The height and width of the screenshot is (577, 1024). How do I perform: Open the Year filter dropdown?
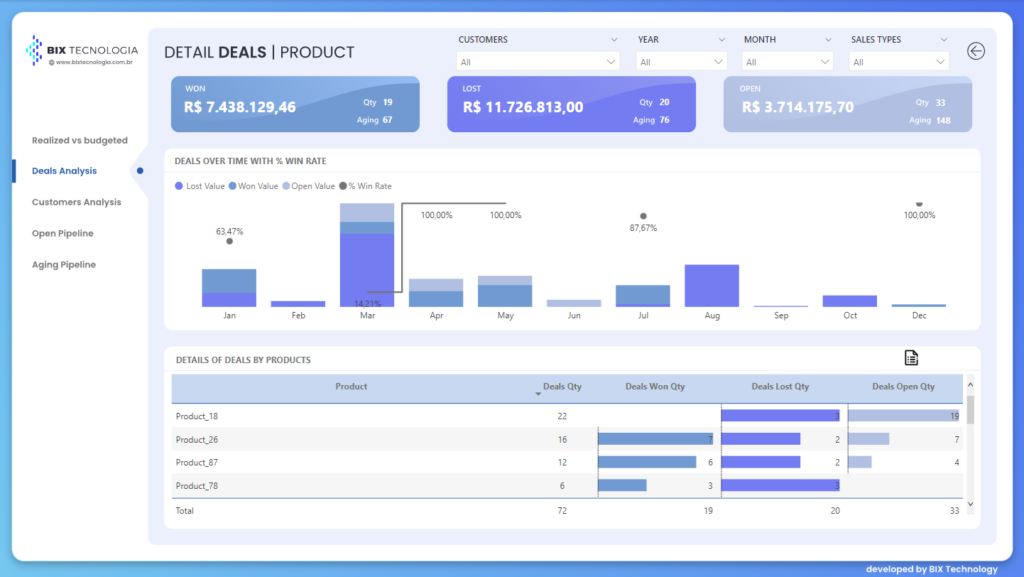point(681,62)
